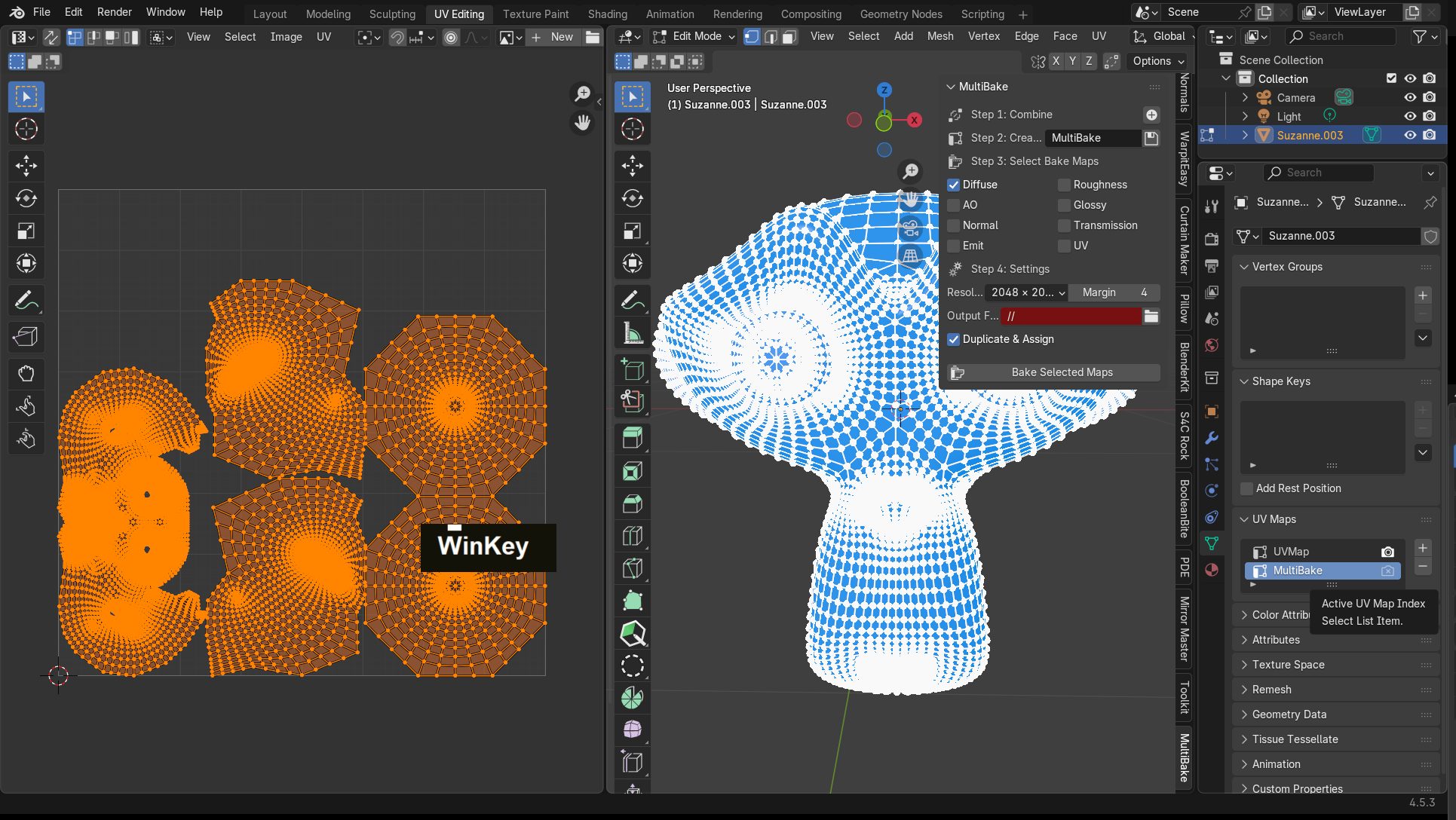Viewport: 1456px width, 820px height.
Task: Open the Render menu
Action: click(114, 12)
